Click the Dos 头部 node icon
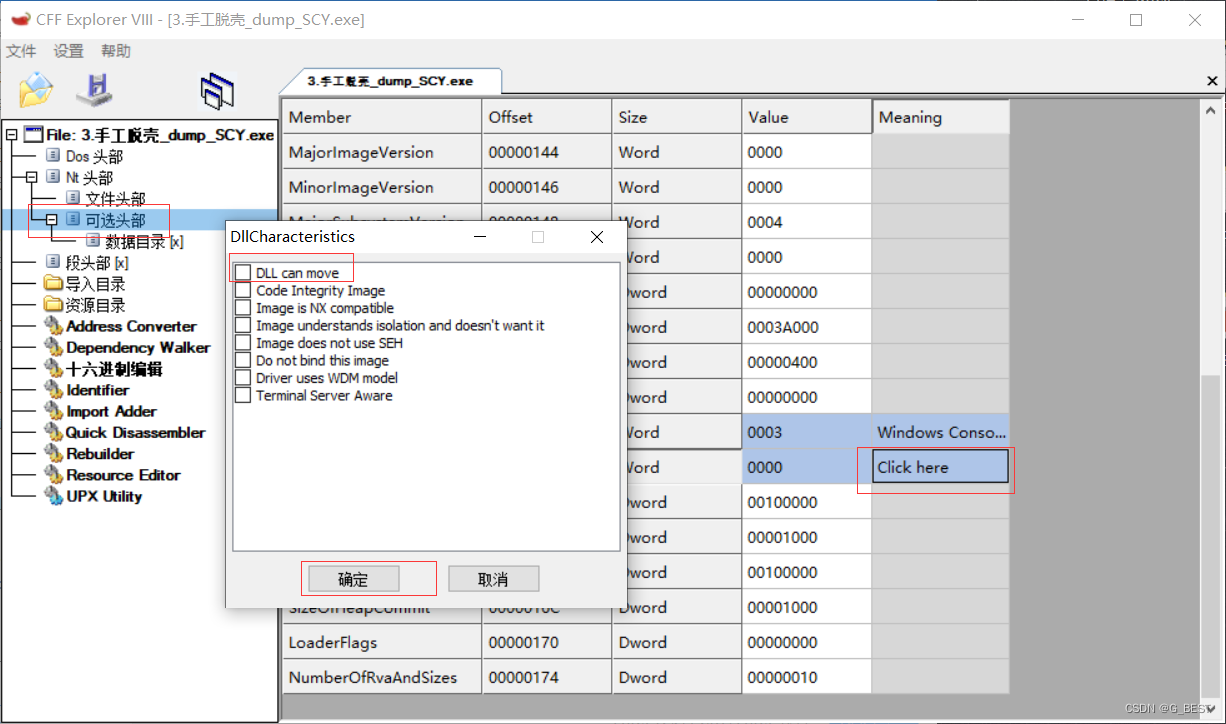This screenshot has height=724, width=1226. click(x=54, y=156)
